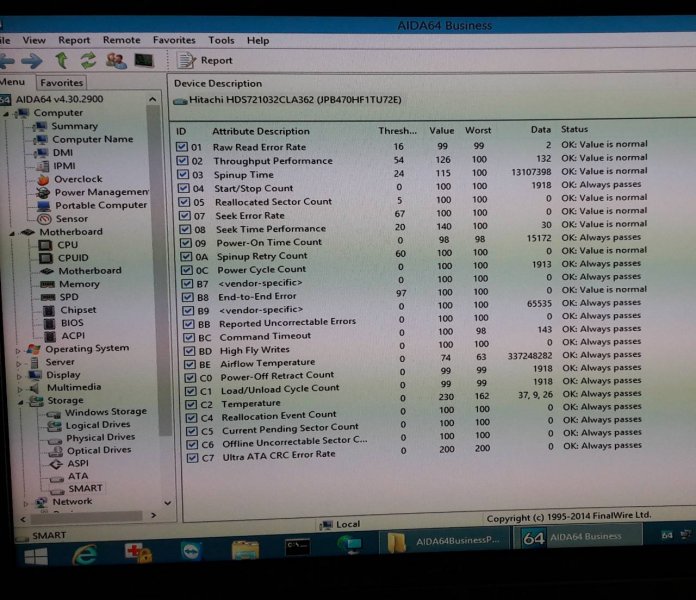
Task: Switch to the Favorites tab
Action: (62, 83)
